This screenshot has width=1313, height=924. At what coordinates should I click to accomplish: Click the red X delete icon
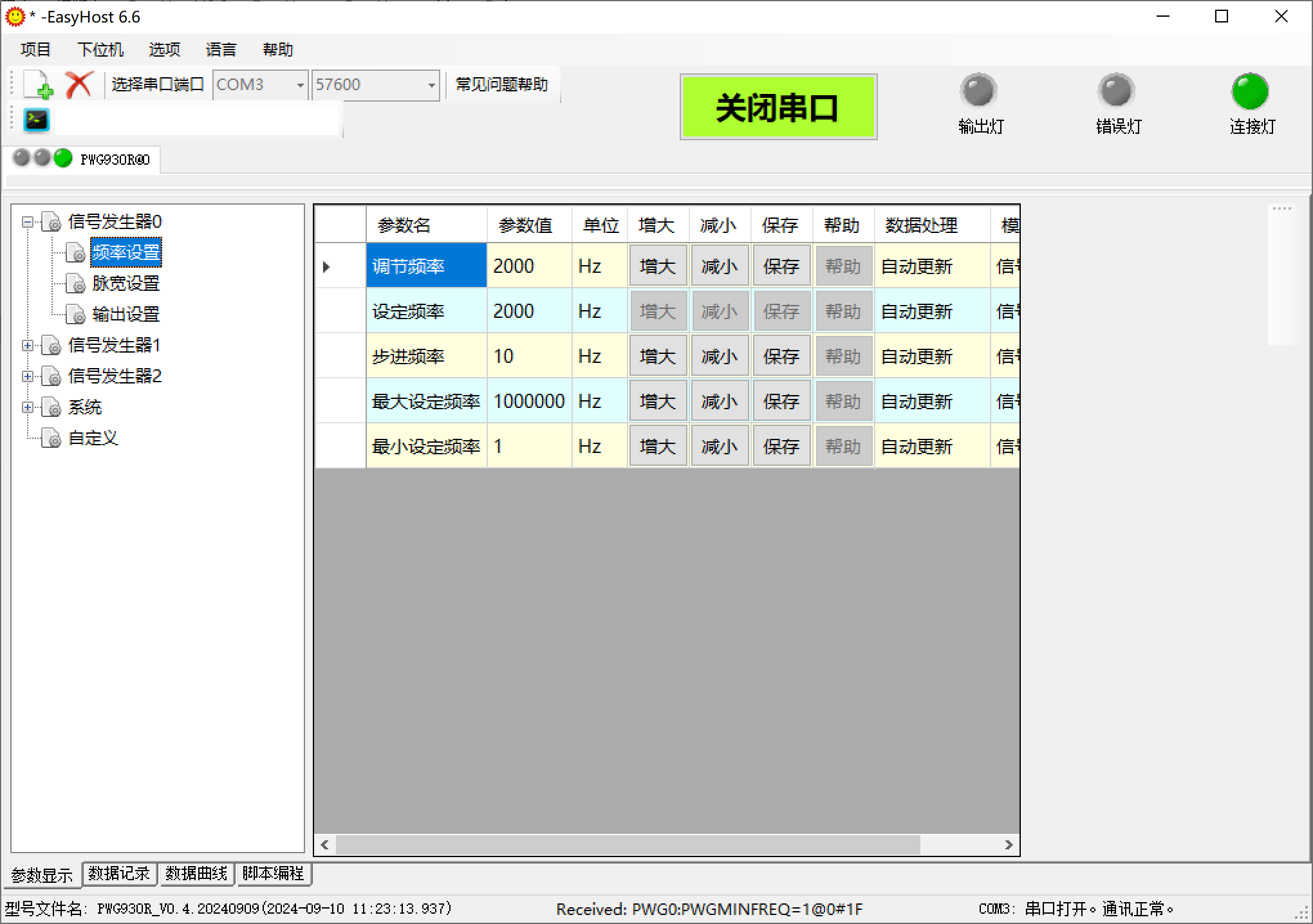pyautogui.click(x=79, y=85)
